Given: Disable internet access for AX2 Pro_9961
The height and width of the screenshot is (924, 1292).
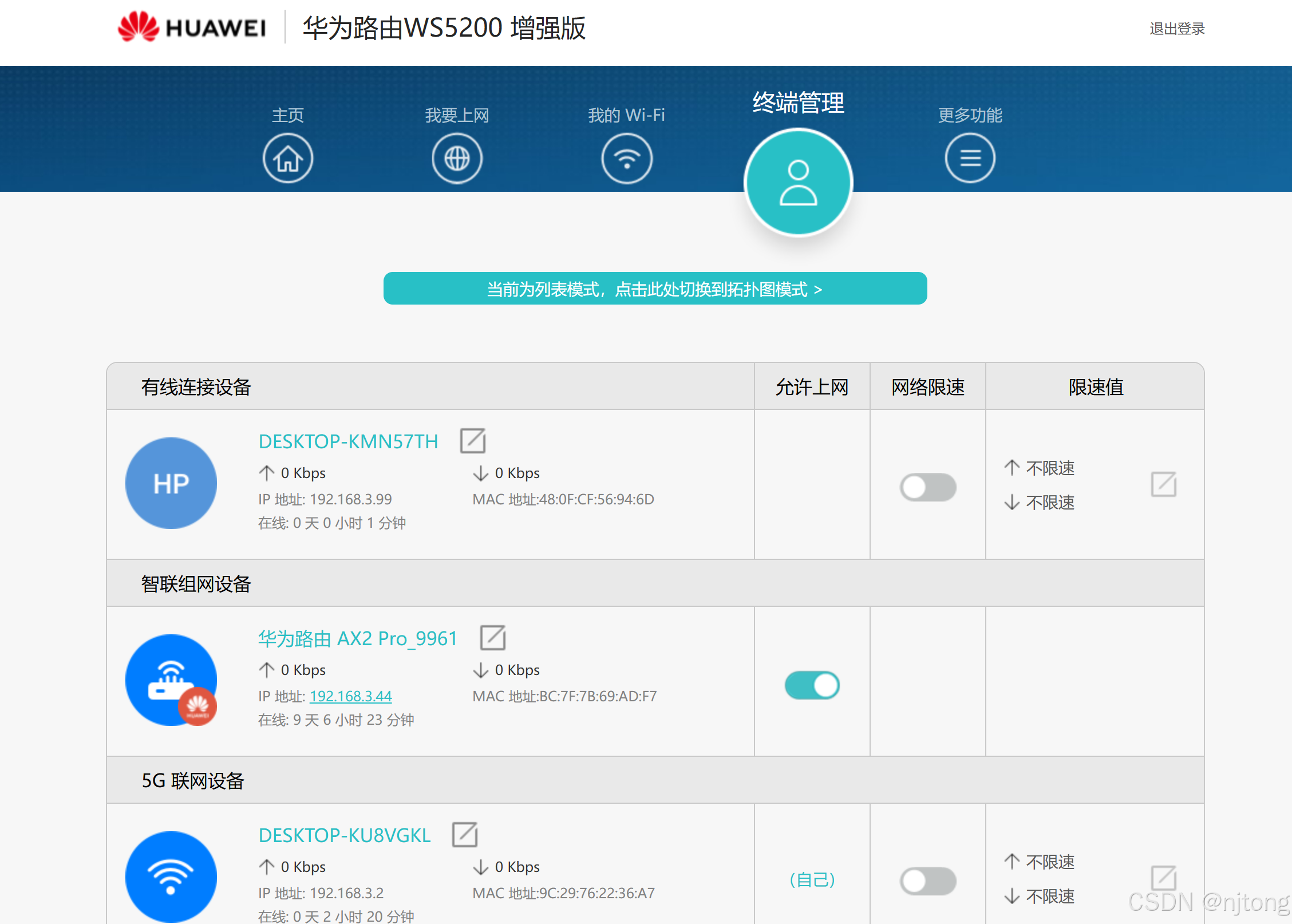Looking at the screenshot, I should [812, 685].
